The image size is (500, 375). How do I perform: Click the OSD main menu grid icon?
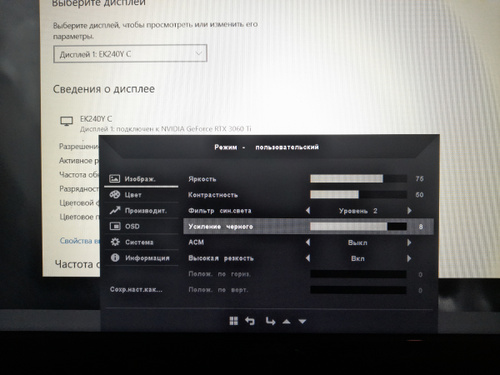point(234,321)
